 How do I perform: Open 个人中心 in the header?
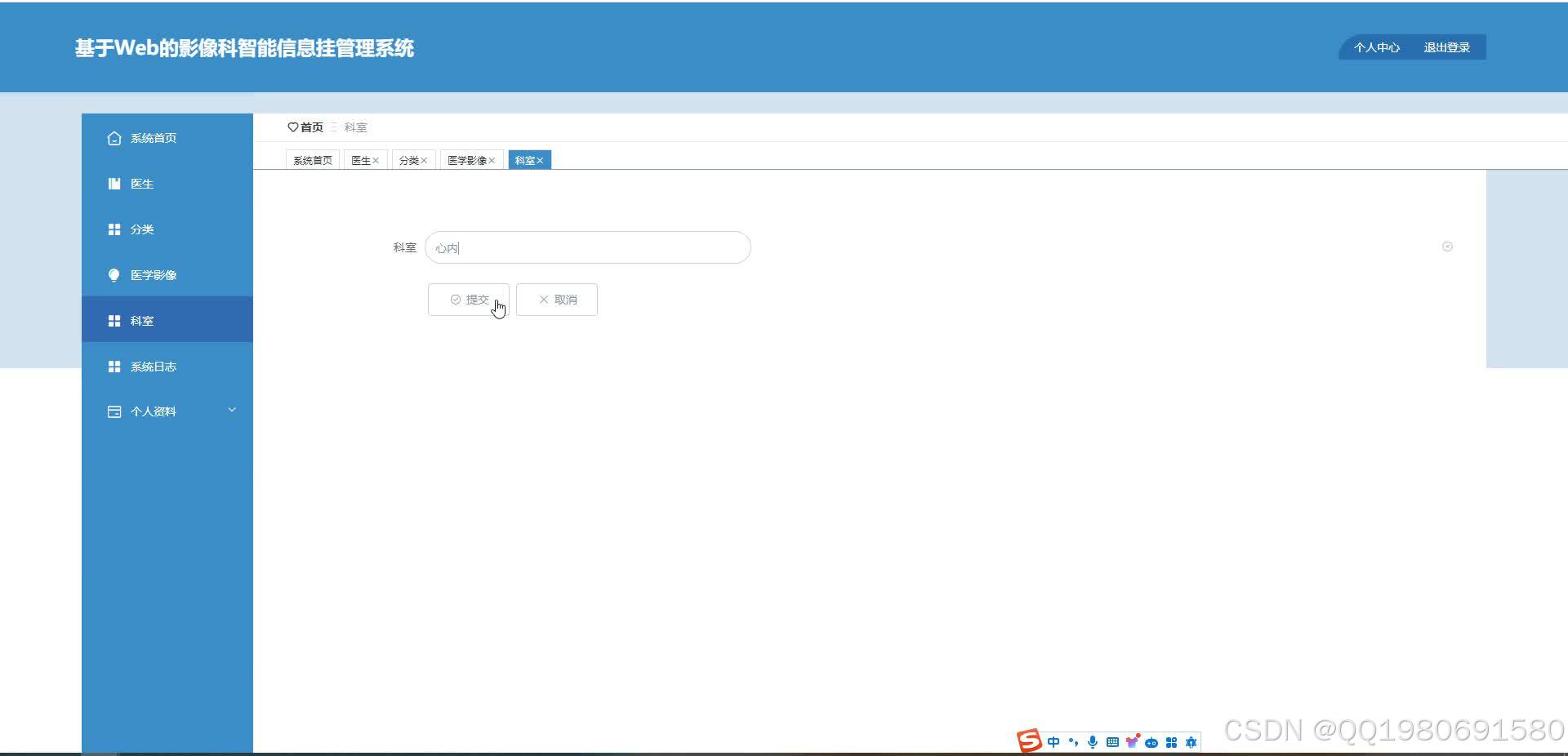(1377, 47)
